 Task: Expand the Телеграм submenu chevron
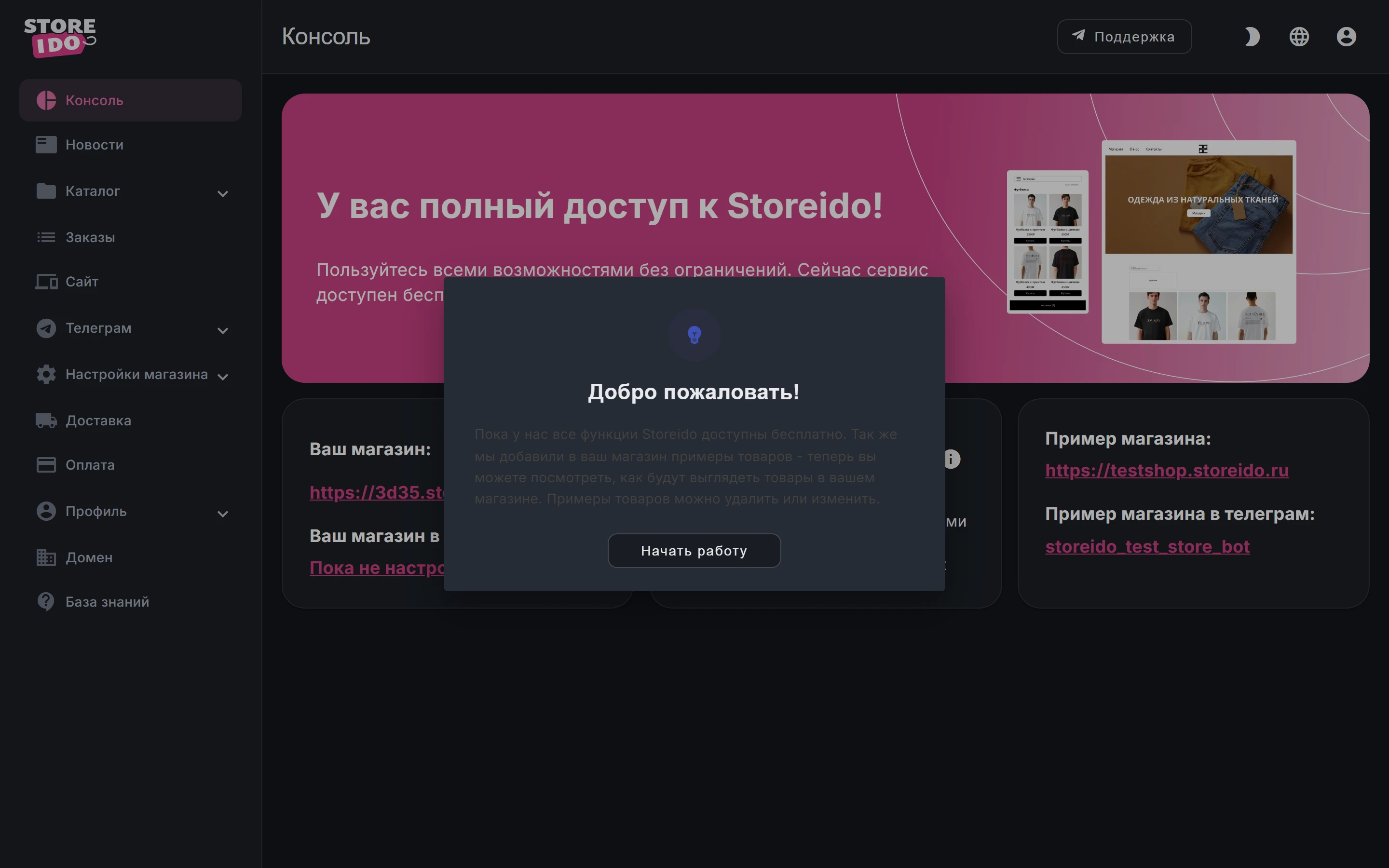223,331
